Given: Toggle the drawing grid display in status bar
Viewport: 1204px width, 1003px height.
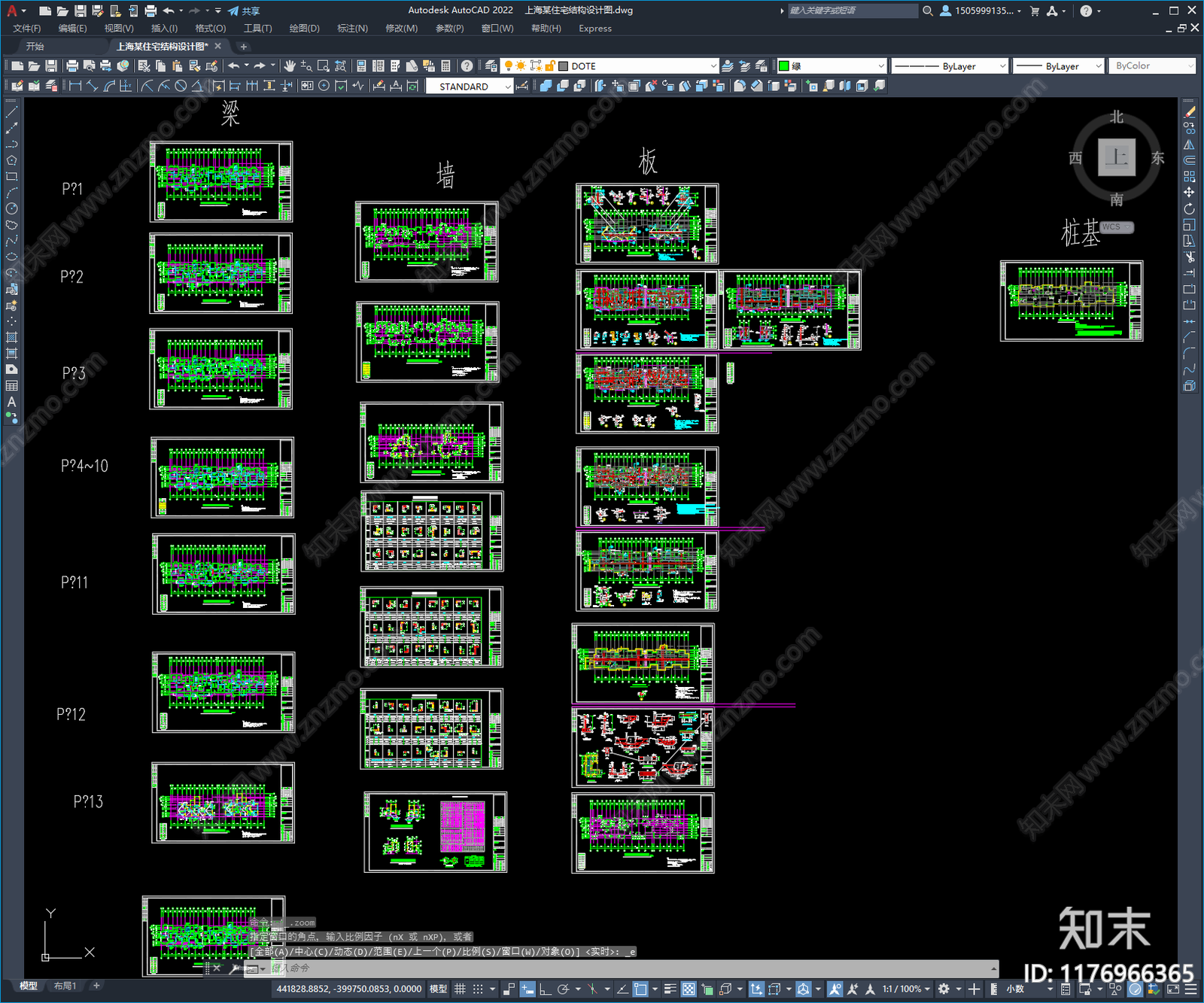Looking at the screenshot, I should 460,989.
